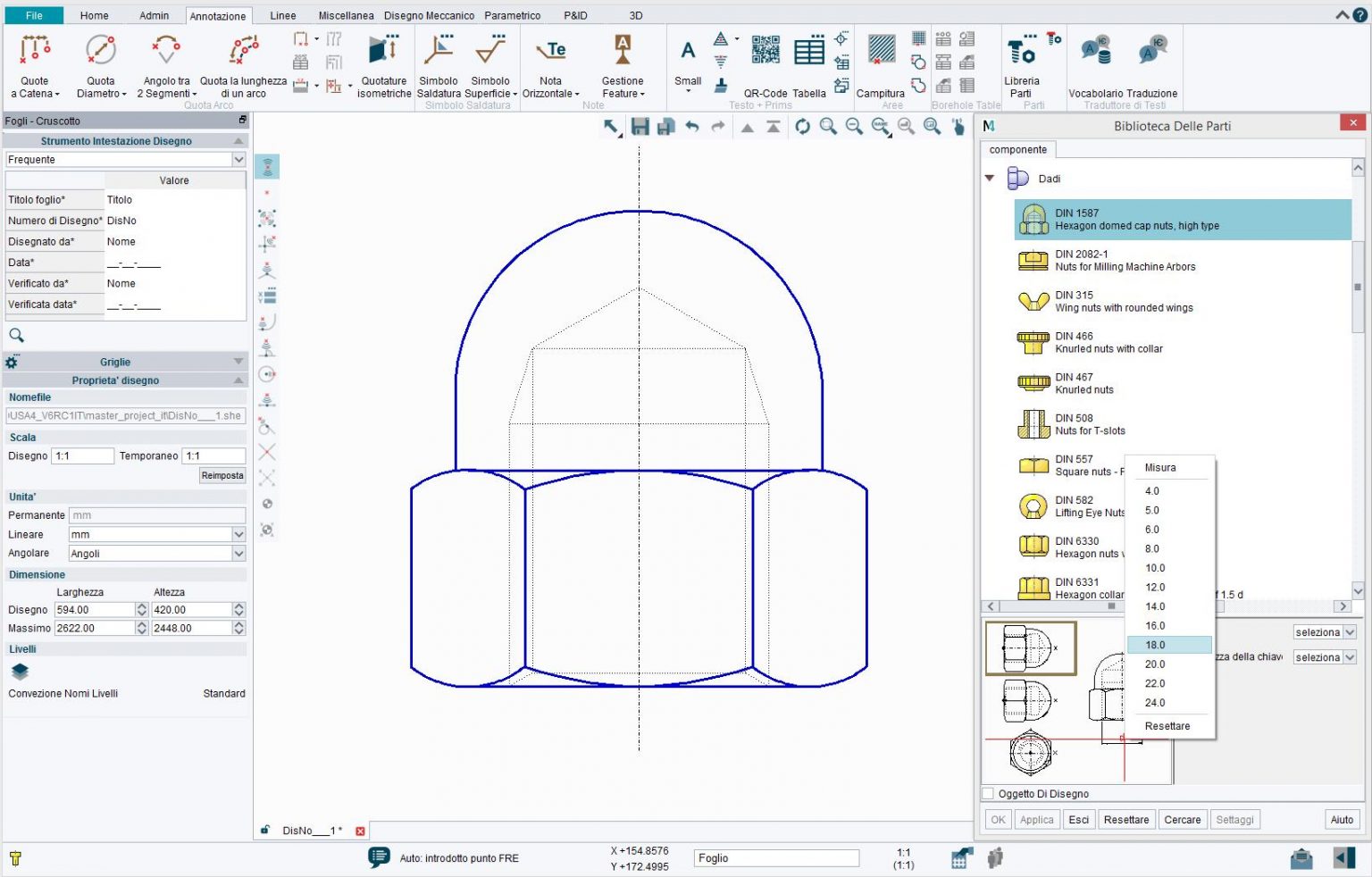Click the Simbolo Saldatura icon
This screenshot has width=1372, height=877.
click(439, 54)
